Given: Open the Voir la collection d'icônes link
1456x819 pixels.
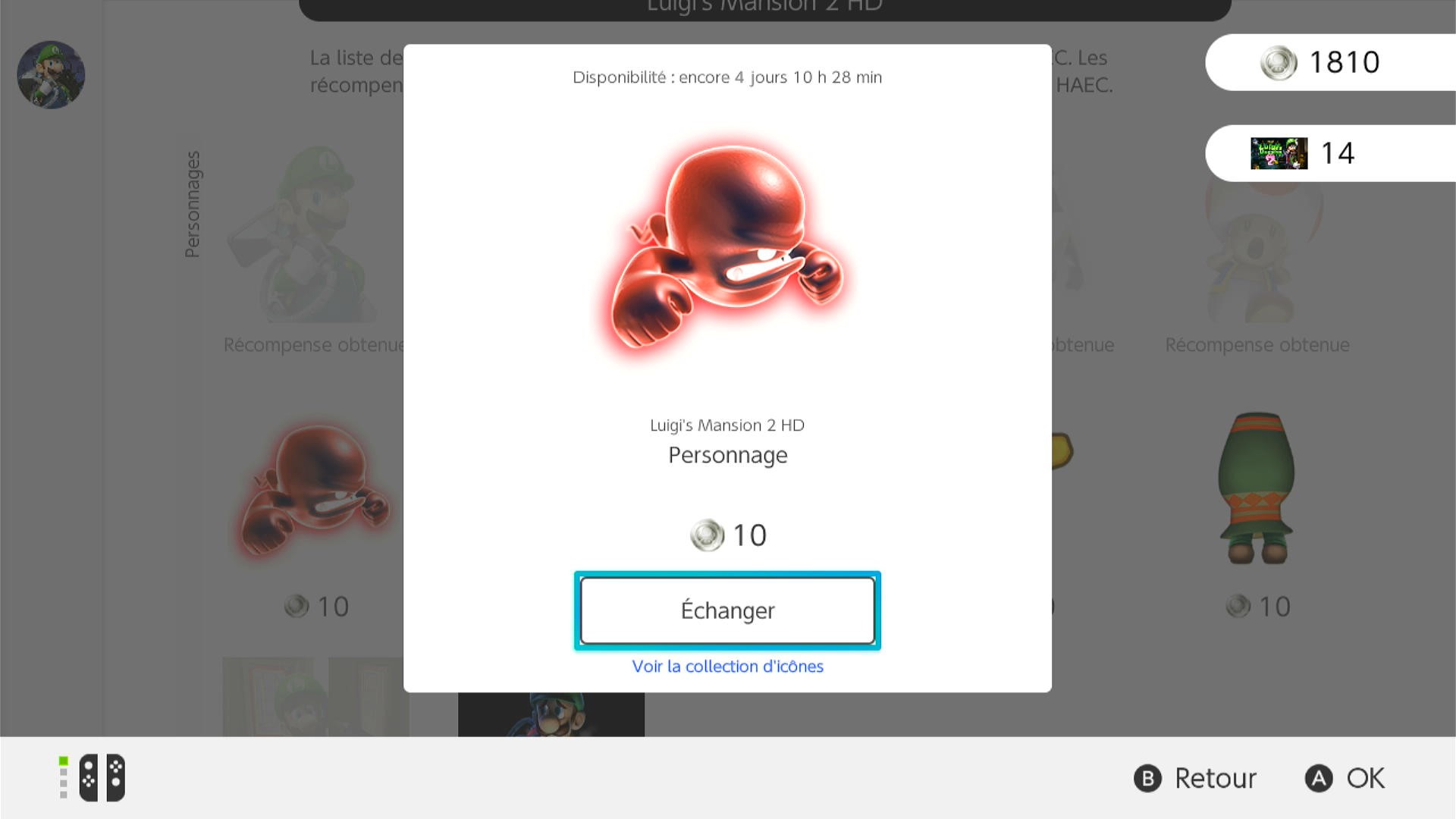Looking at the screenshot, I should point(727,666).
